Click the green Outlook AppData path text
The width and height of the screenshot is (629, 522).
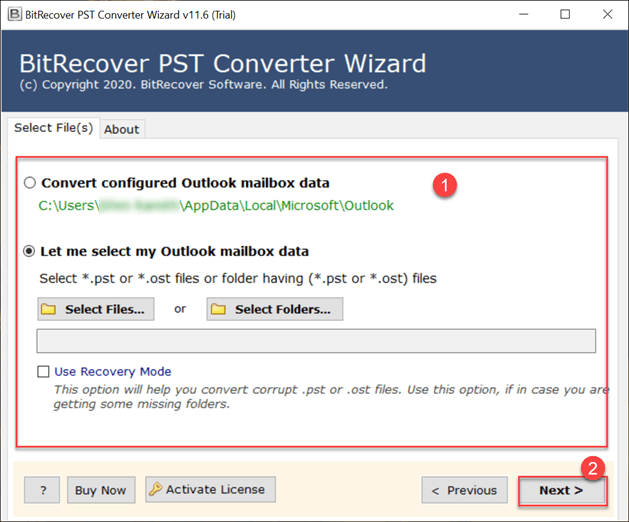216,205
